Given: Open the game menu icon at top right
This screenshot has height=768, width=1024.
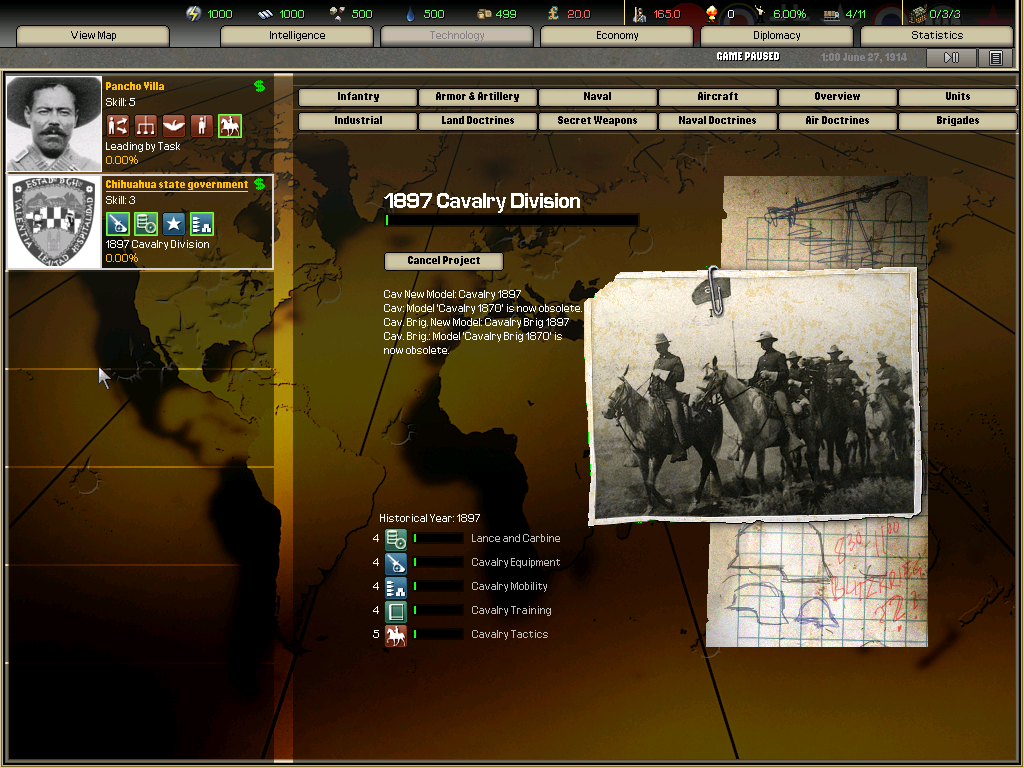Looking at the screenshot, I should (995, 58).
